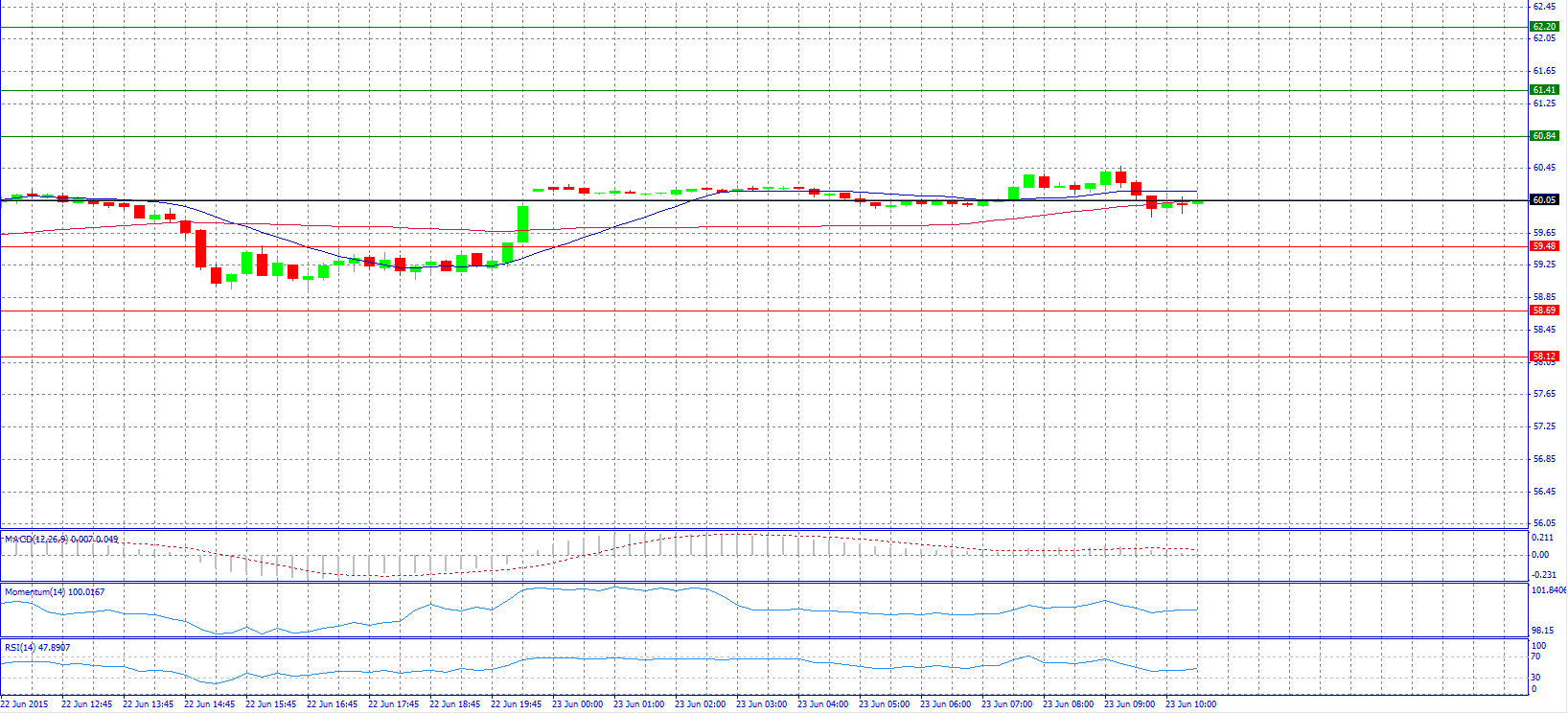Click the 23 Jun 04:00 time label
This screenshot has height=714, width=1568.
click(x=822, y=704)
